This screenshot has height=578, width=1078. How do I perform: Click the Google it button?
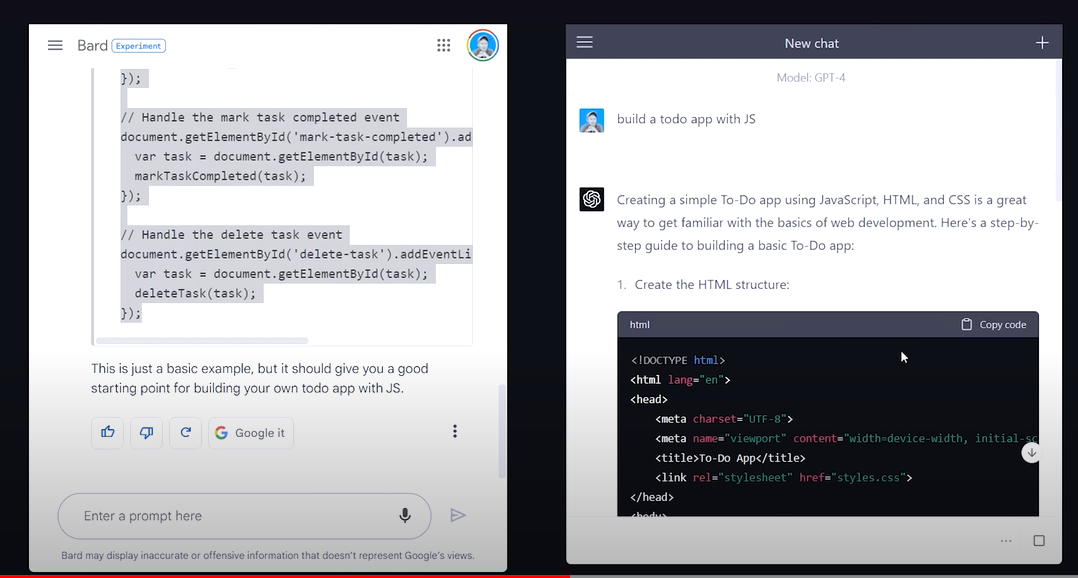(251, 433)
